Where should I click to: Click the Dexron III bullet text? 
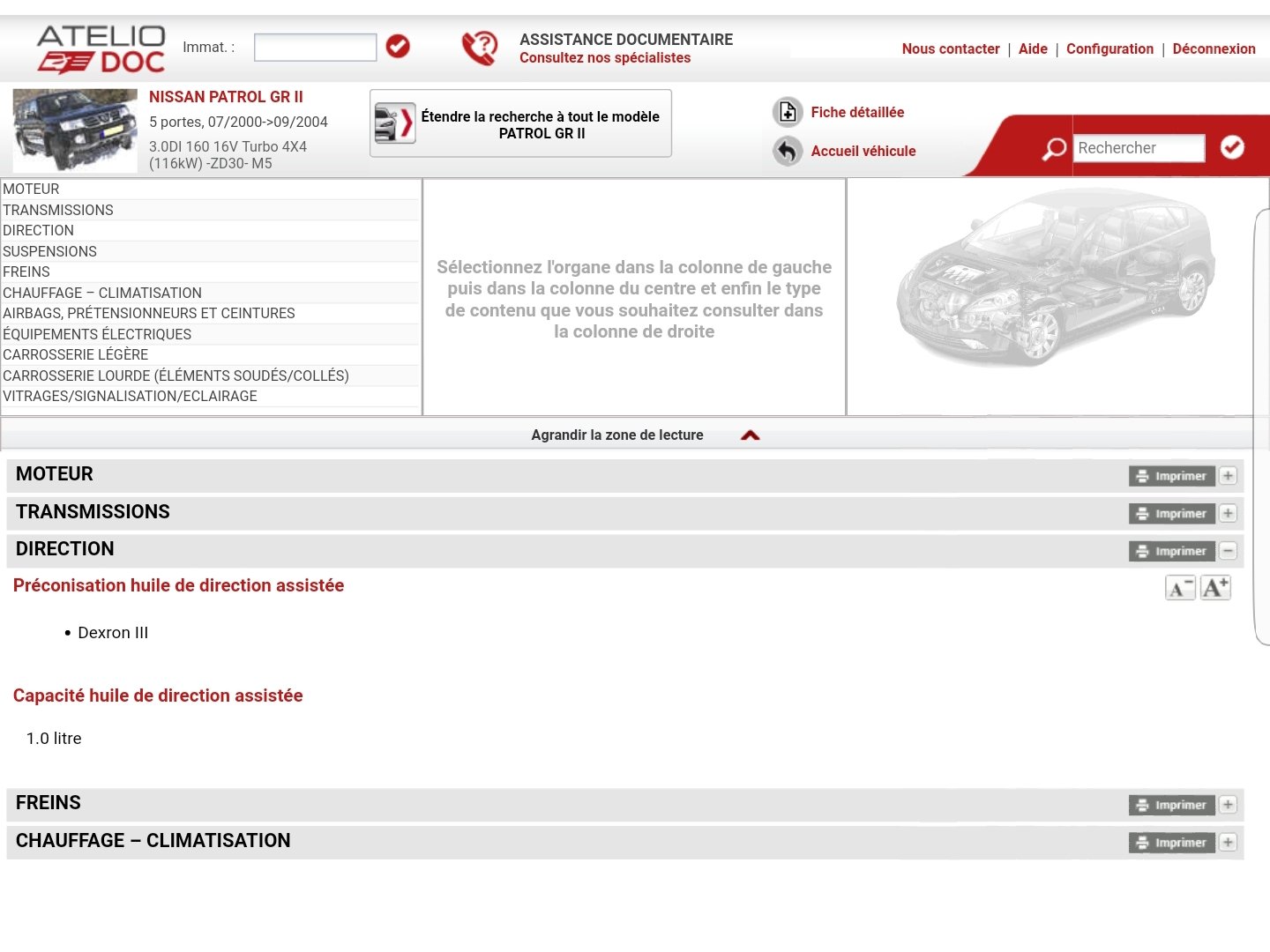coord(113,633)
